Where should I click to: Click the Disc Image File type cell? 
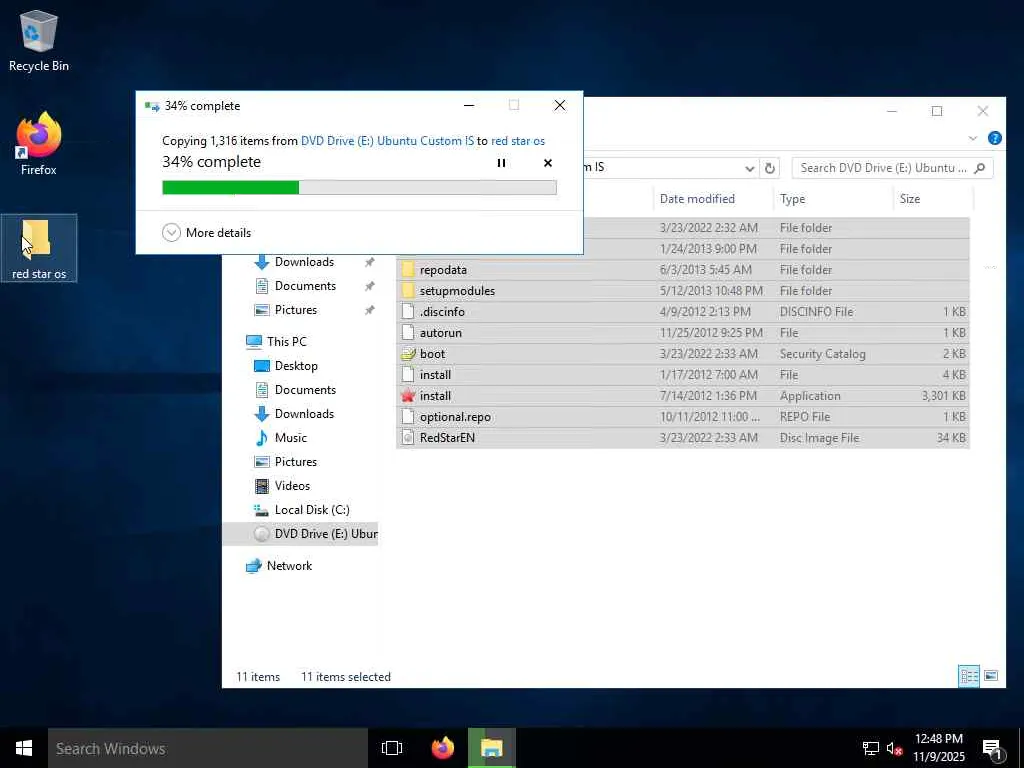819,438
